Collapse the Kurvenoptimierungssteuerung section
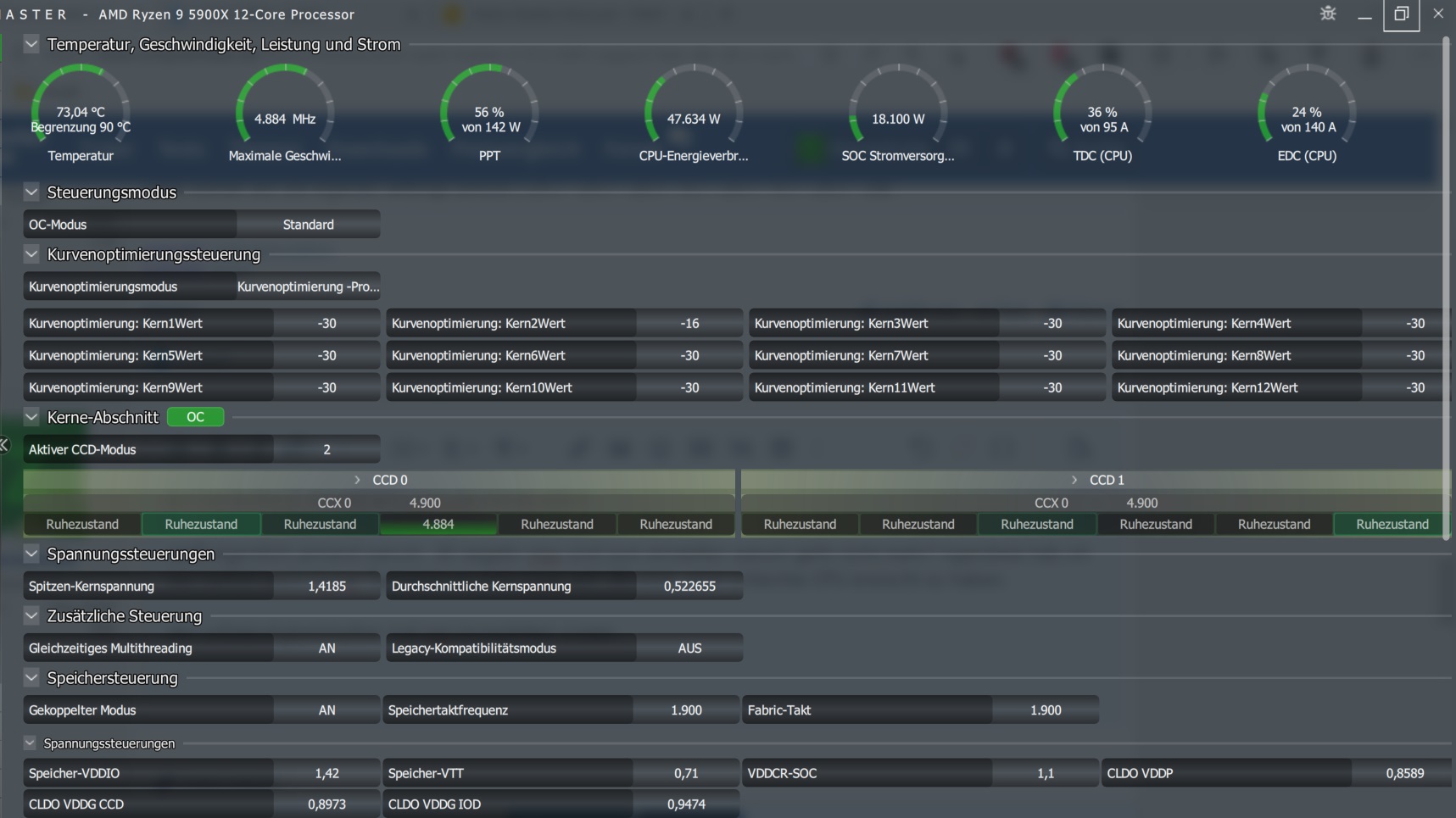This screenshot has height=818, width=1456. tap(31, 254)
